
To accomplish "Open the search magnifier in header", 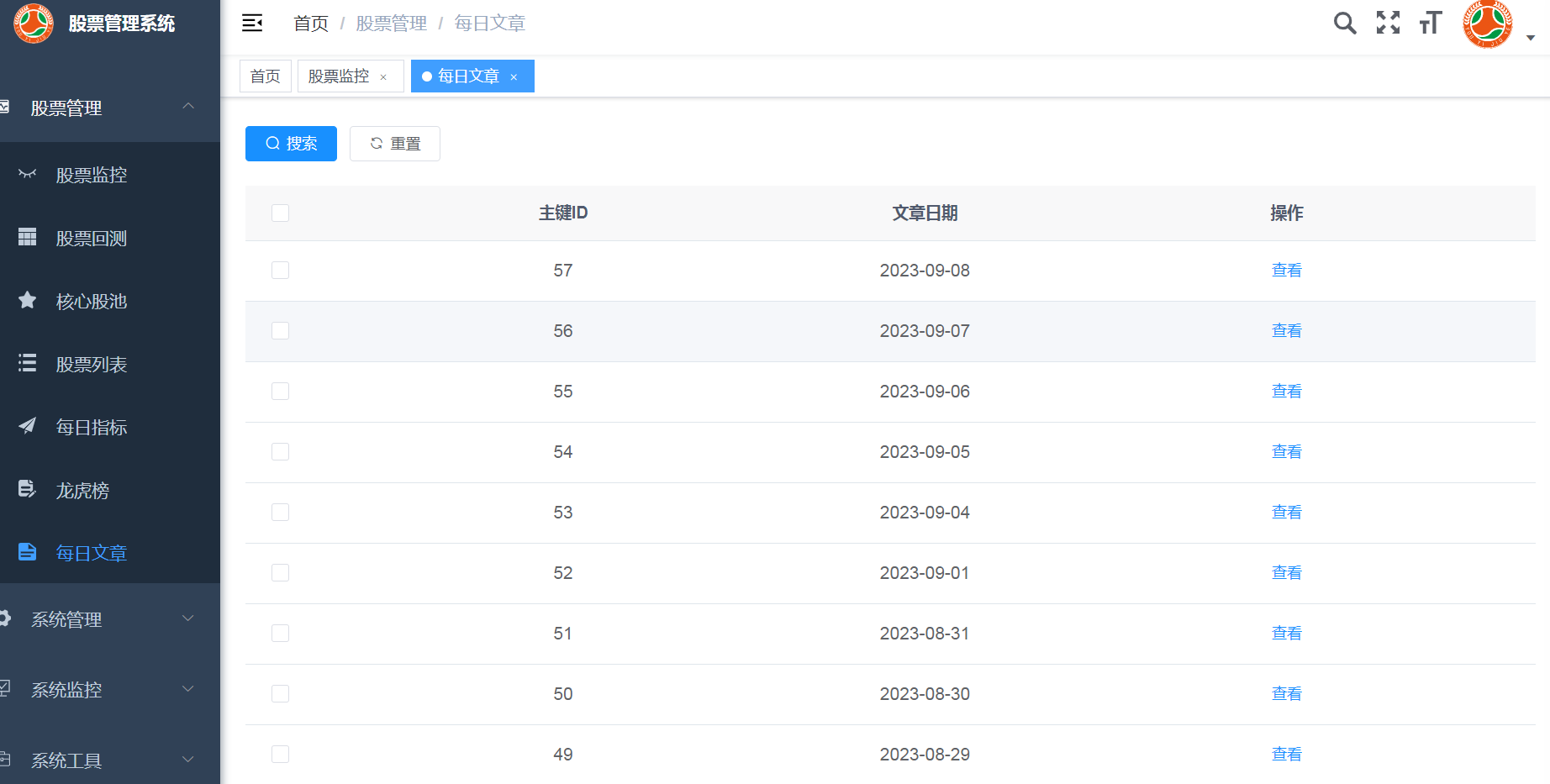I will 1345,24.
